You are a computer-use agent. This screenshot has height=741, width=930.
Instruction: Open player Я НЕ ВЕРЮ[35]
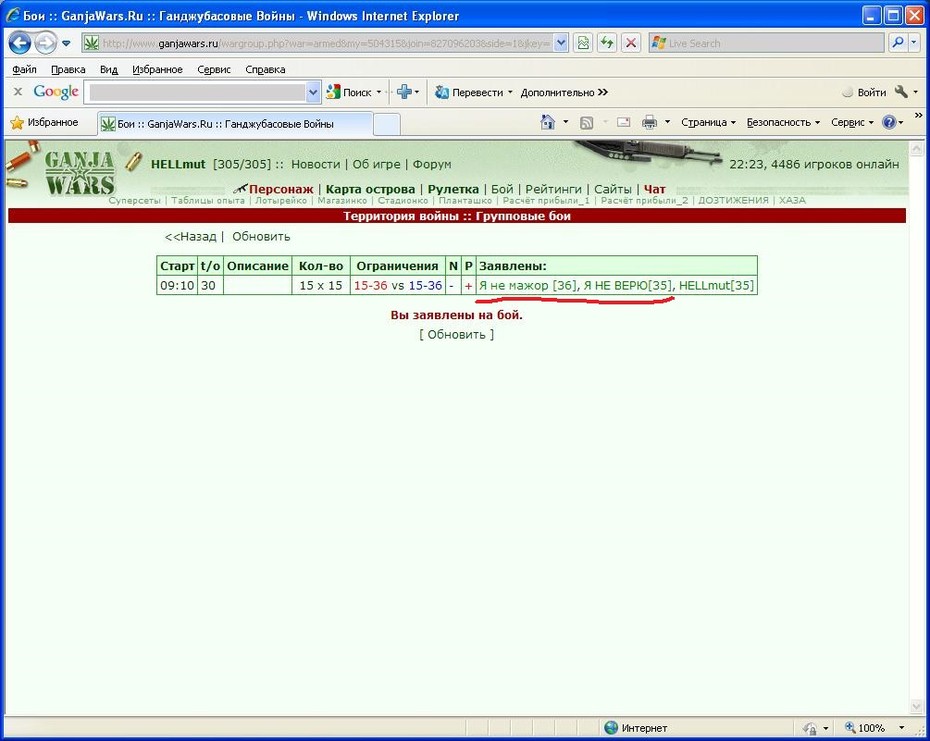coord(628,285)
